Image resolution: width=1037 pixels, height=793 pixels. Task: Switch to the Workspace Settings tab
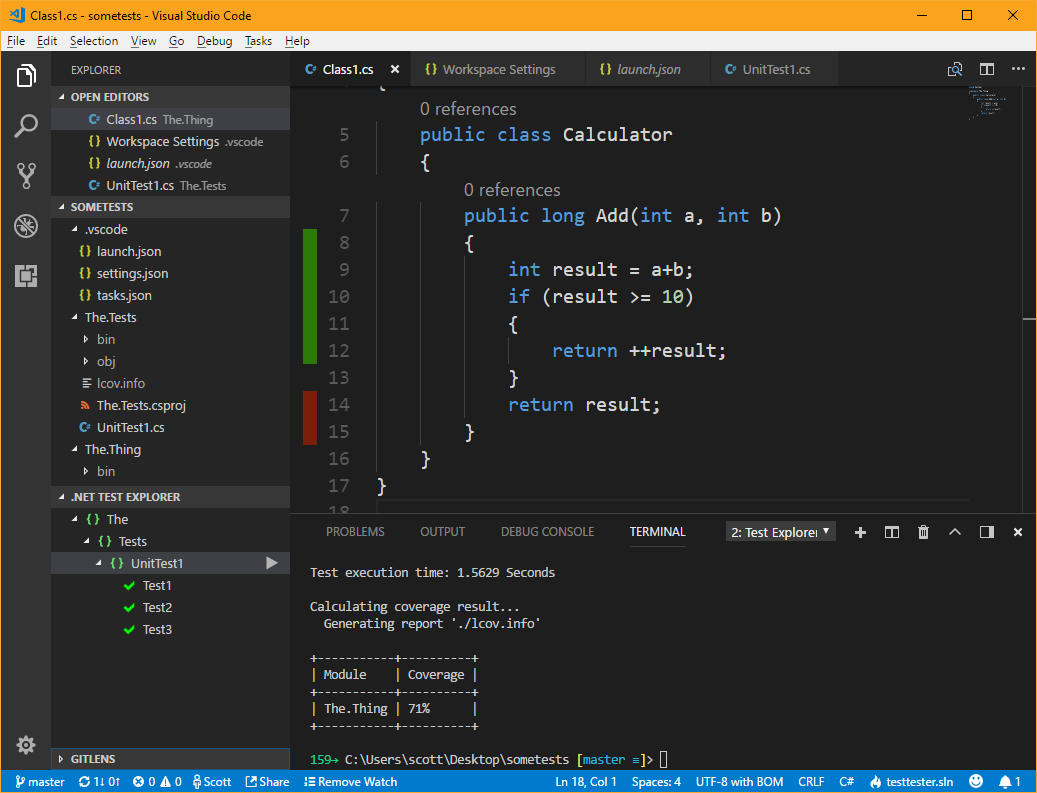(x=497, y=69)
